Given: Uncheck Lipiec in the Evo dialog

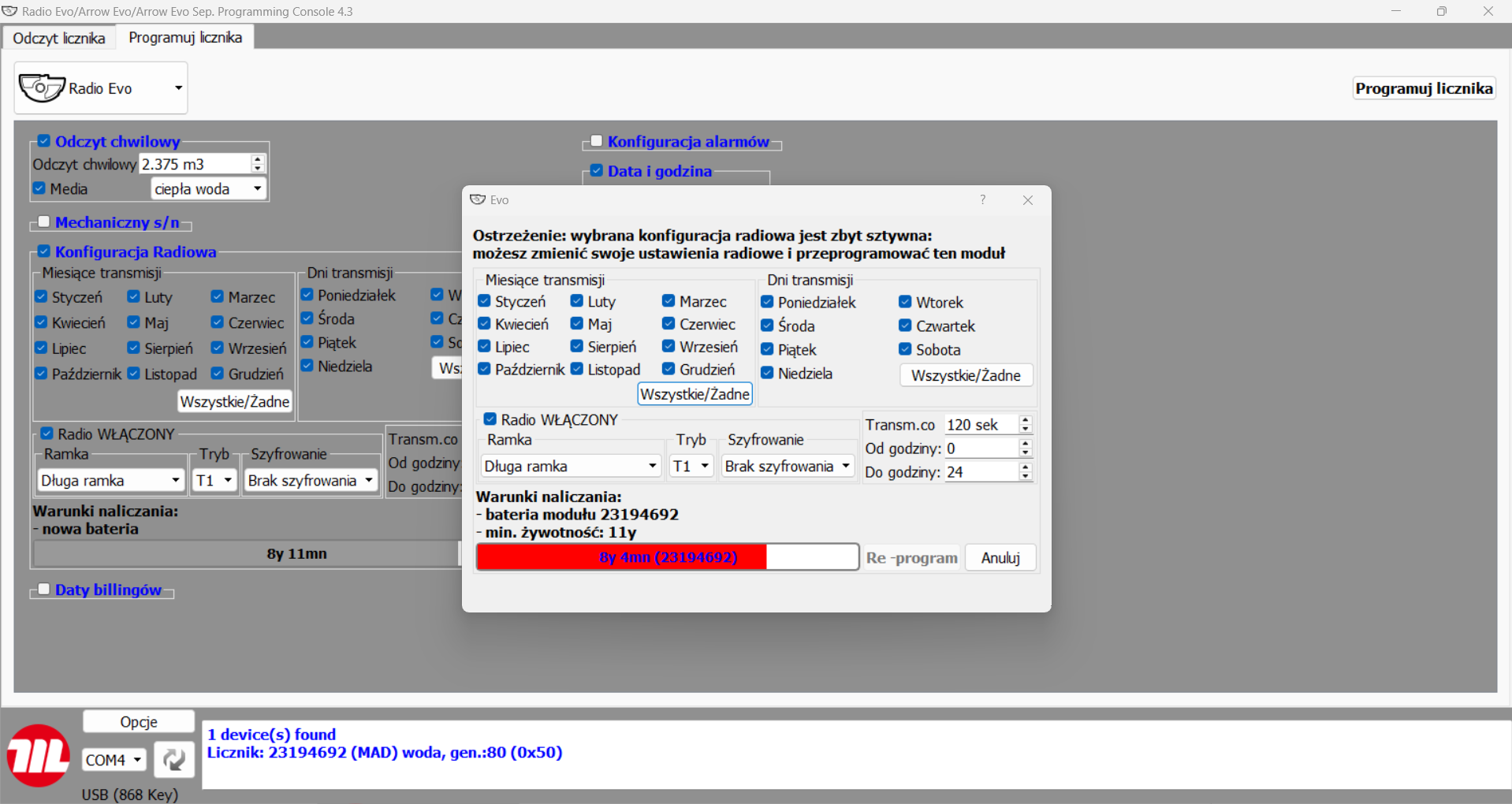Looking at the screenshot, I should point(485,346).
